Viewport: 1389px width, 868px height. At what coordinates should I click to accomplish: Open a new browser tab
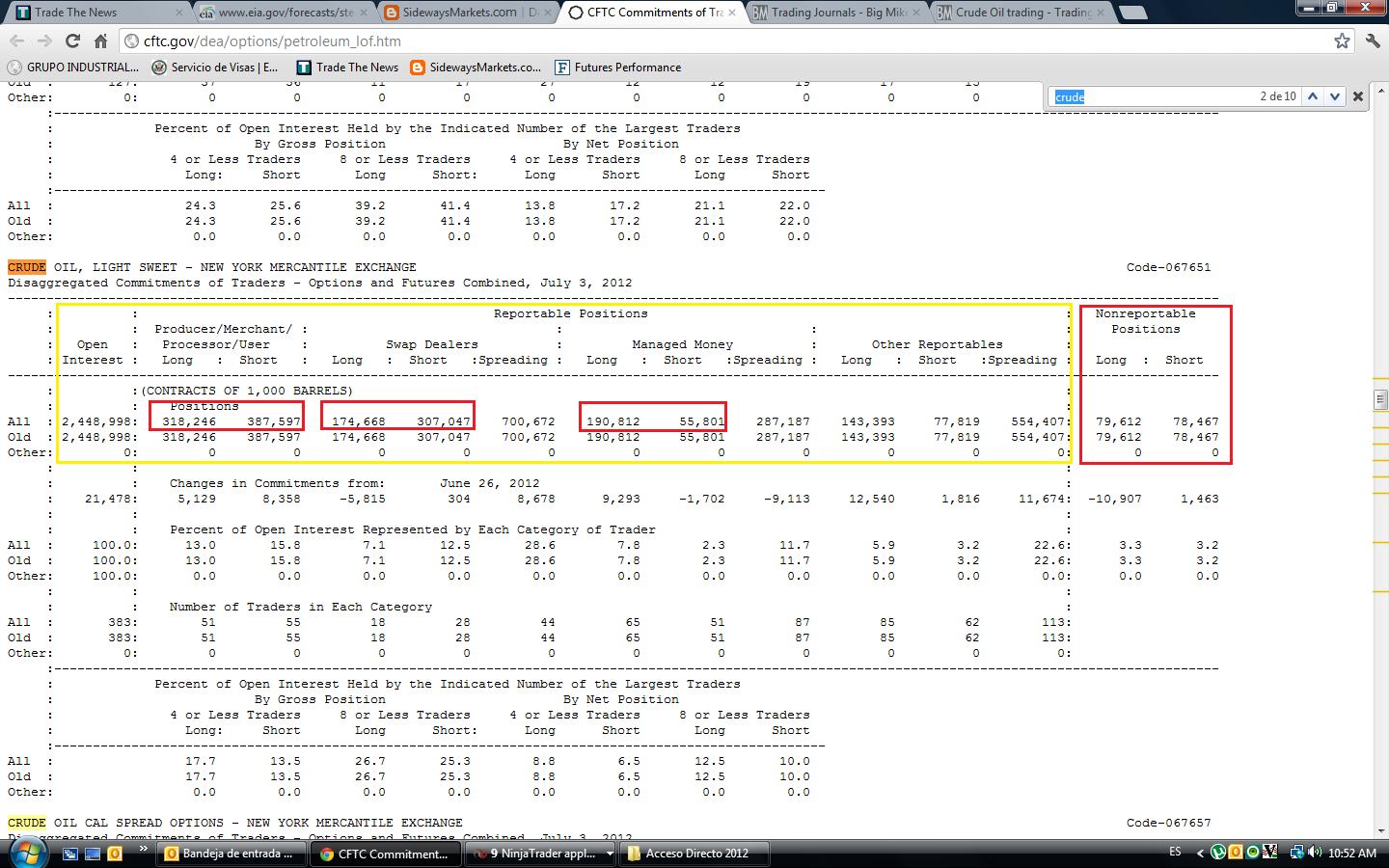(x=1133, y=13)
